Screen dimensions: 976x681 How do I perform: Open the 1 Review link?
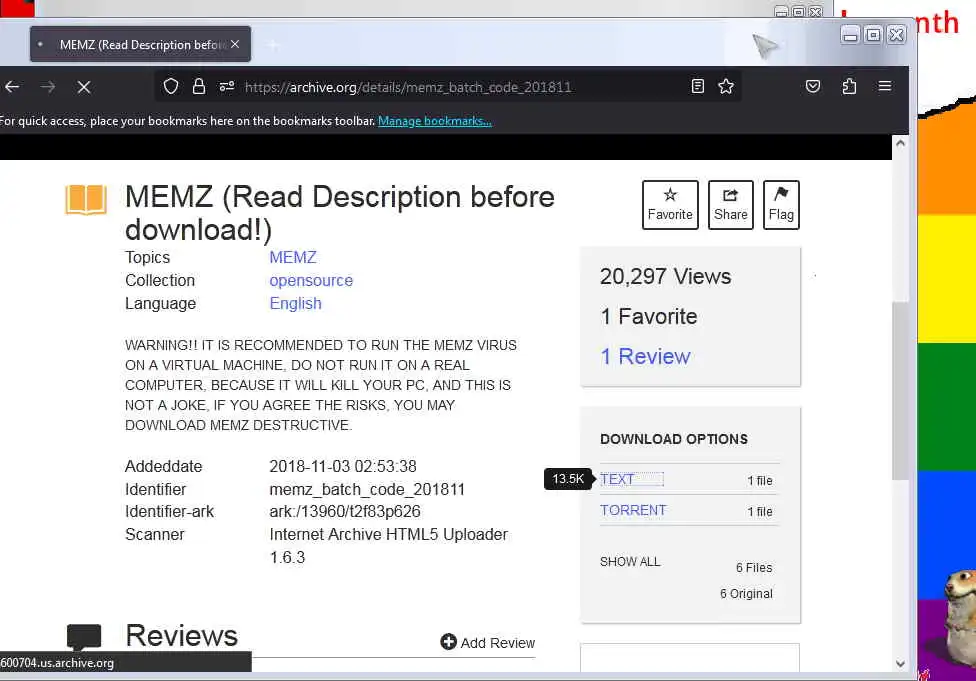tap(645, 356)
